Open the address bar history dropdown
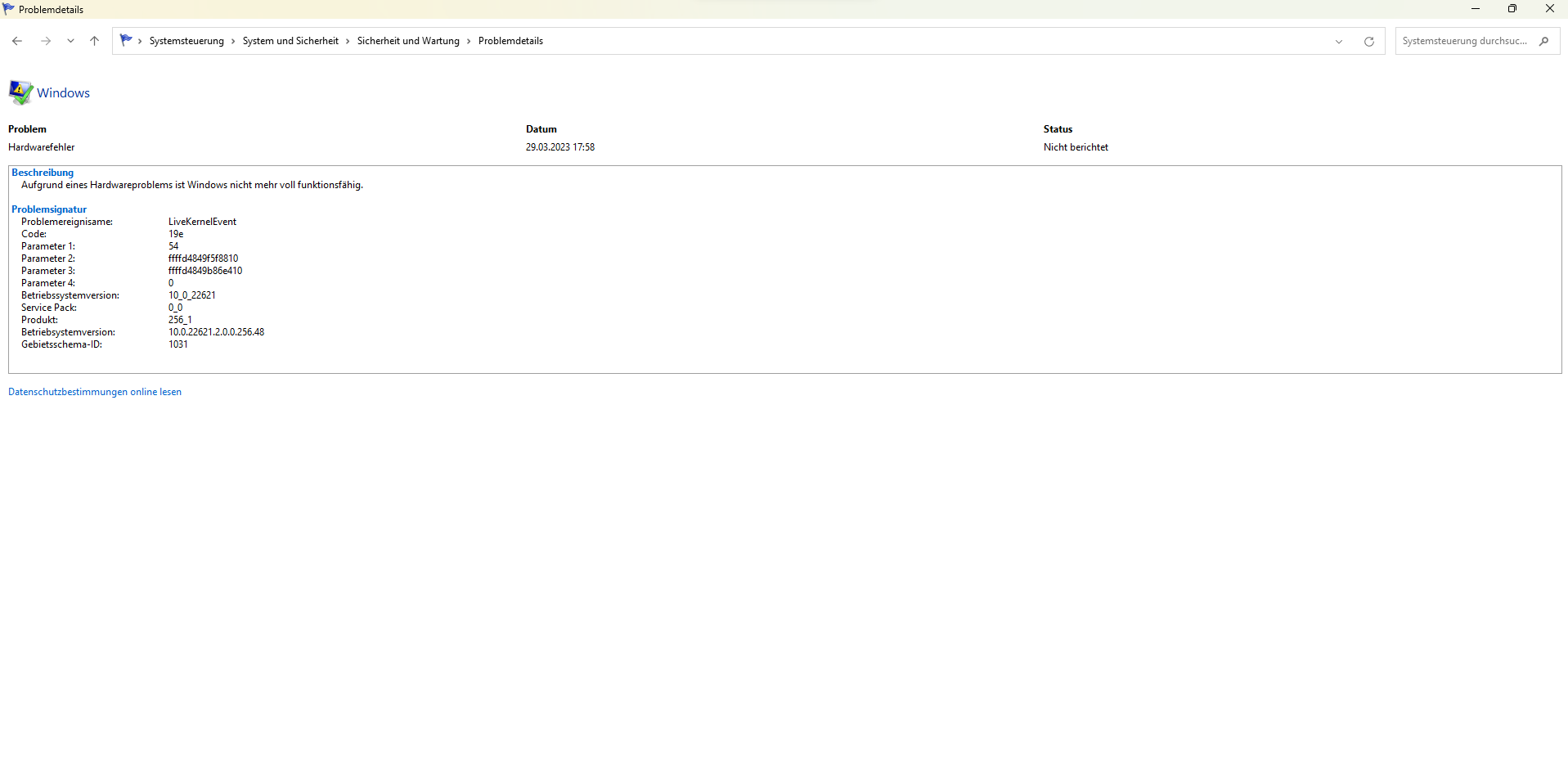This screenshot has height=769, width=1568. pos(1339,42)
